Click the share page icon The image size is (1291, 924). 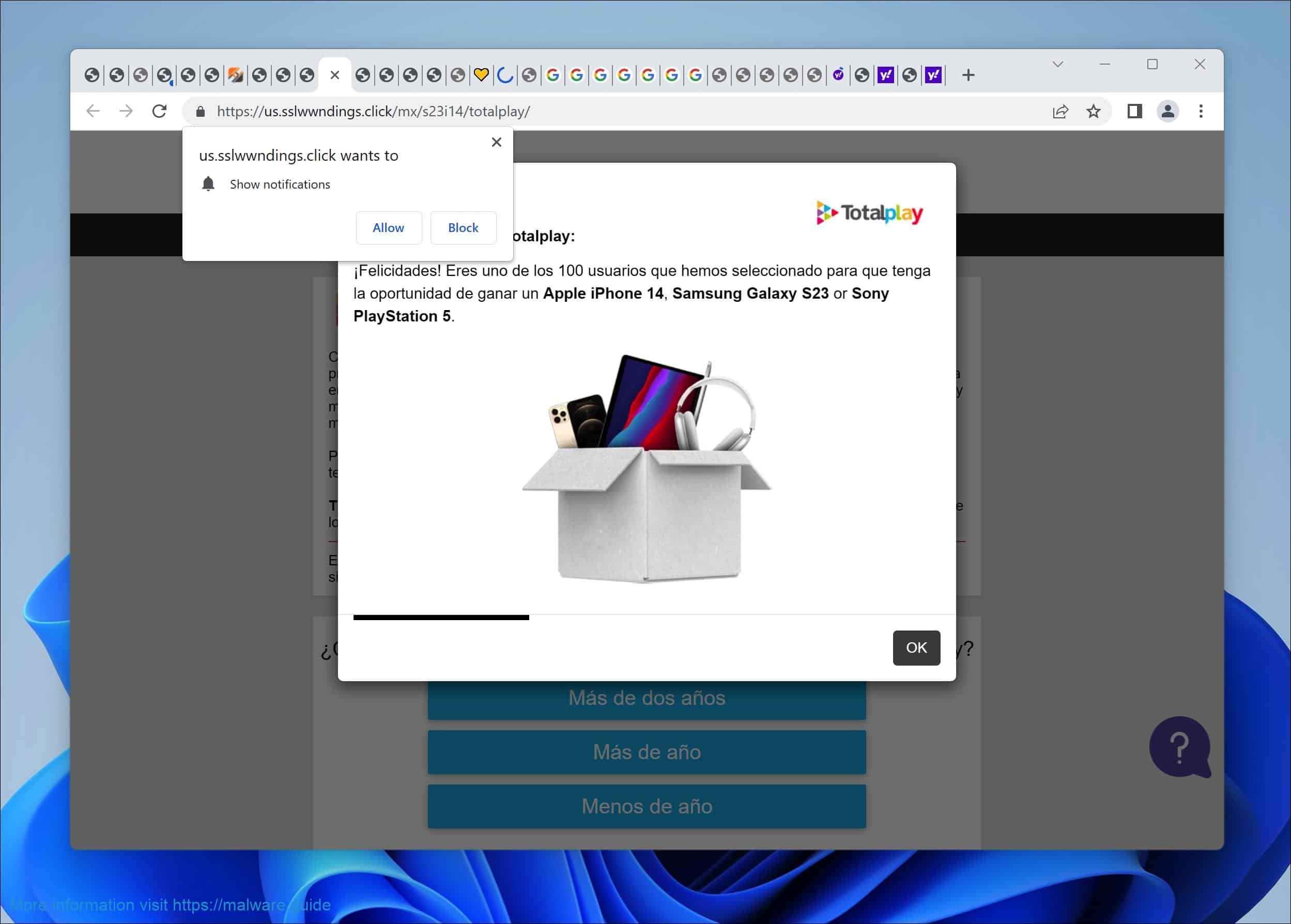click(x=1060, y=111)
